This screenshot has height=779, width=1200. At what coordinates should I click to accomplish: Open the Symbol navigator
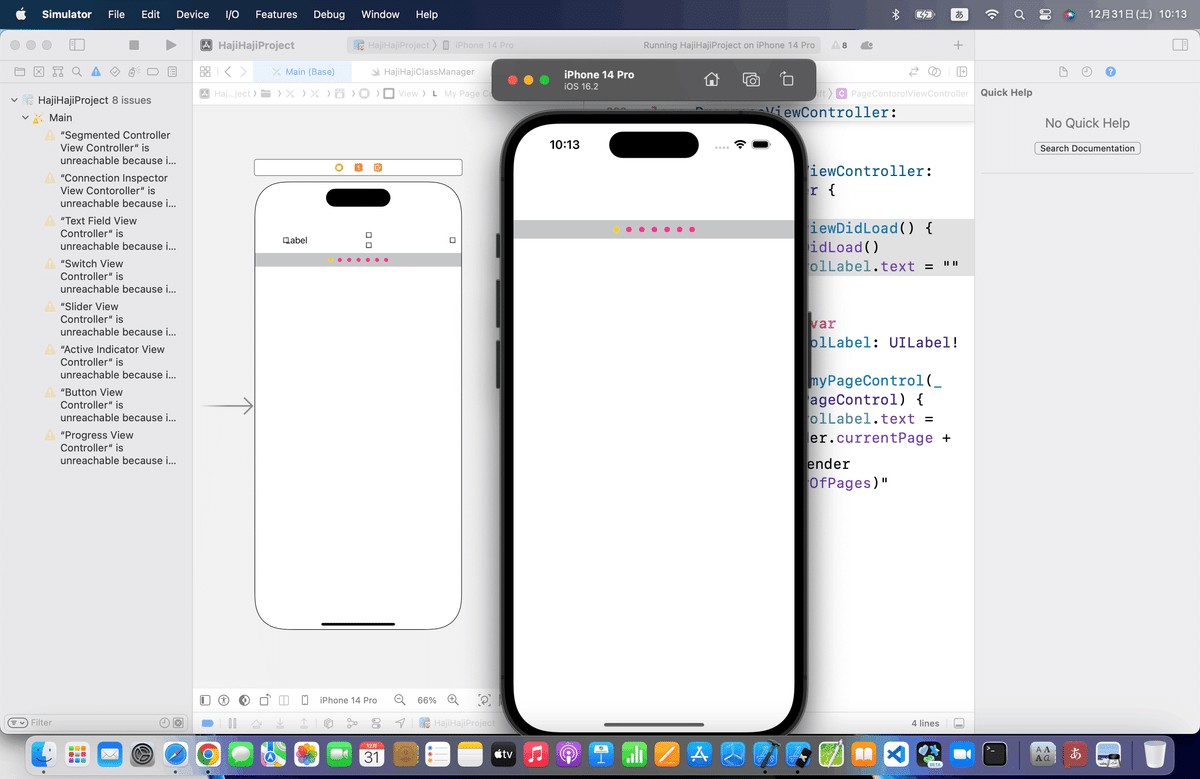point(58,72)
